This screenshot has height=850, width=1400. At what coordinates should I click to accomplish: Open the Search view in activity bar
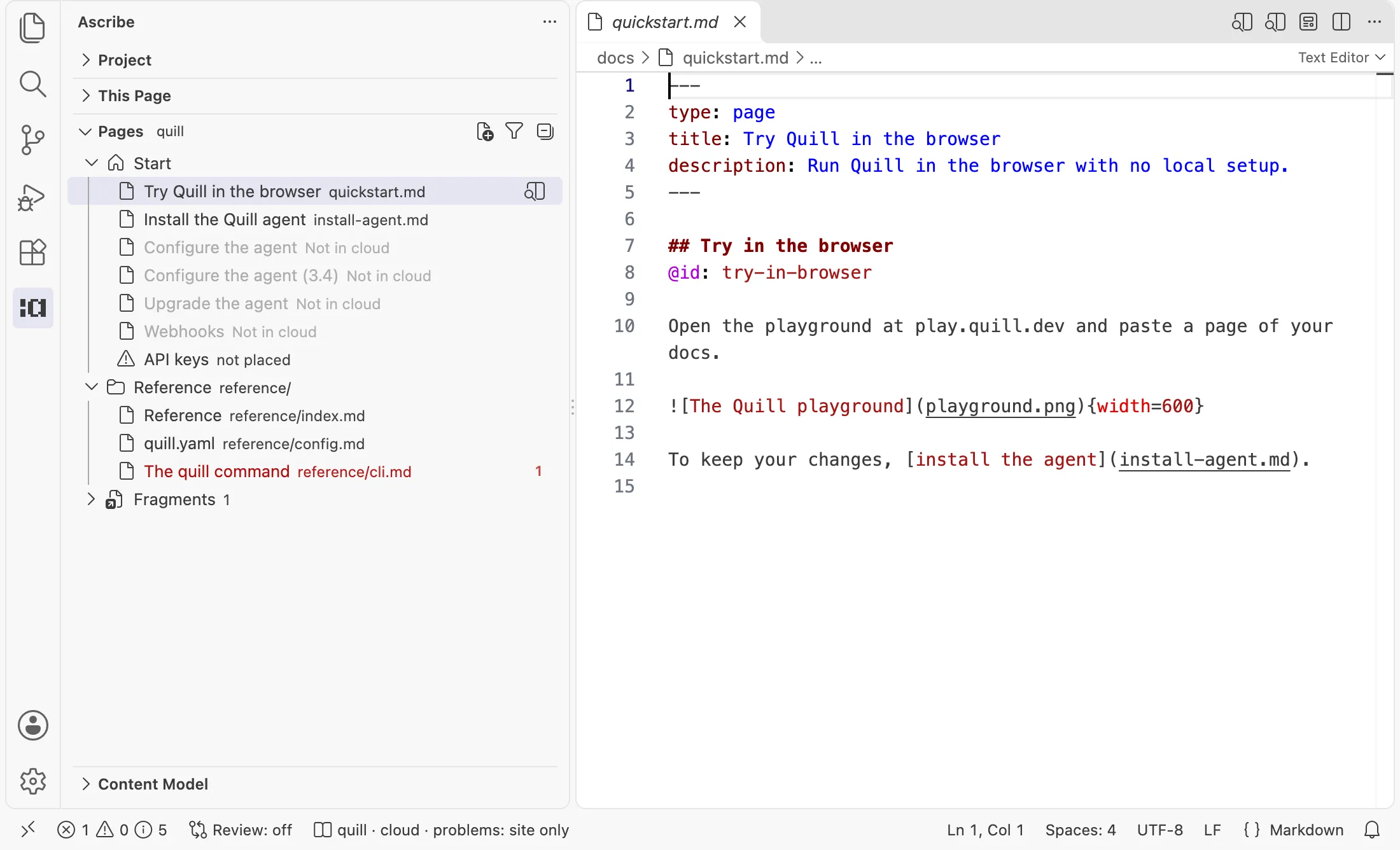pos(32,84)
